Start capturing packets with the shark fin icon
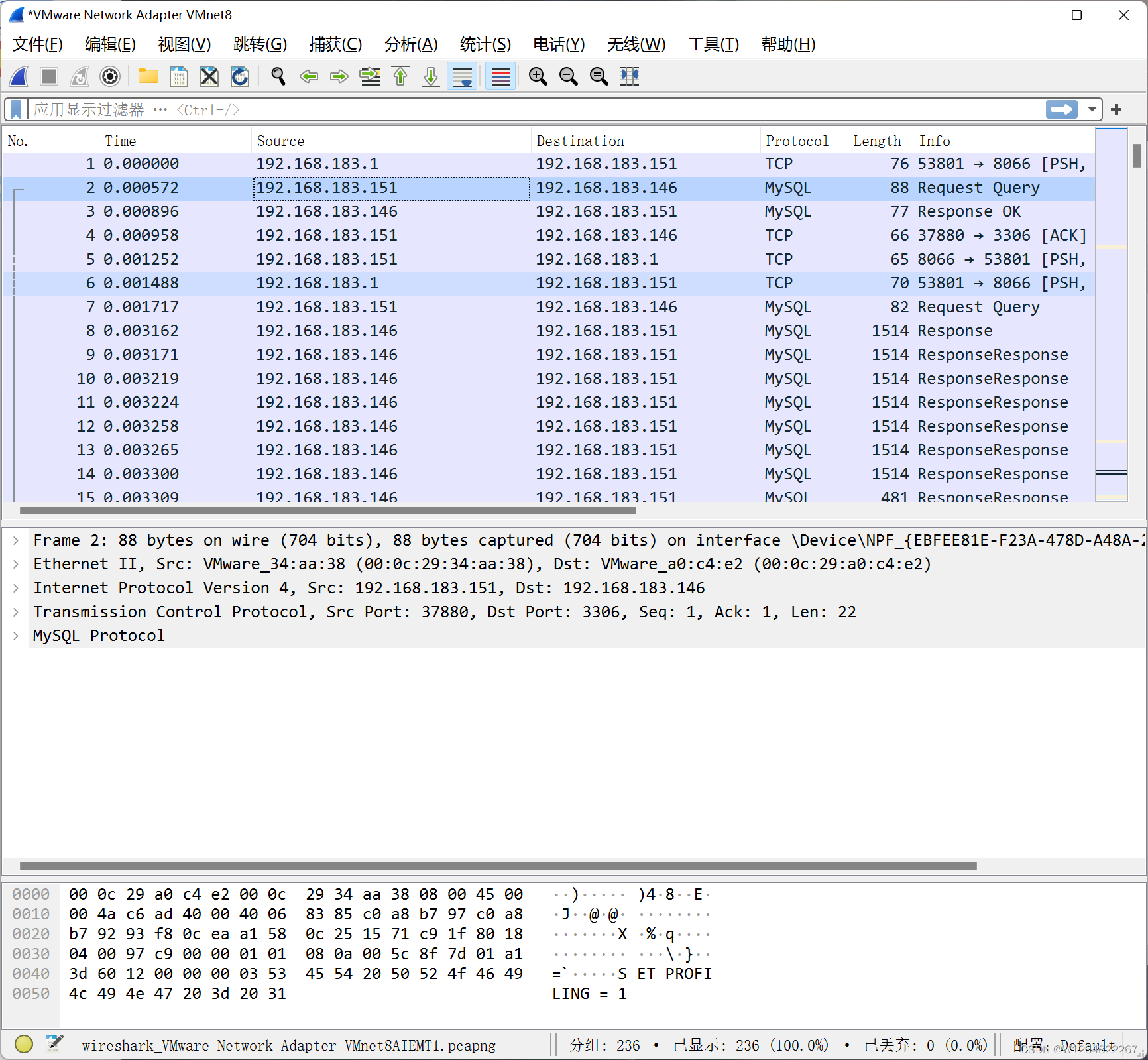 [19, 76]
